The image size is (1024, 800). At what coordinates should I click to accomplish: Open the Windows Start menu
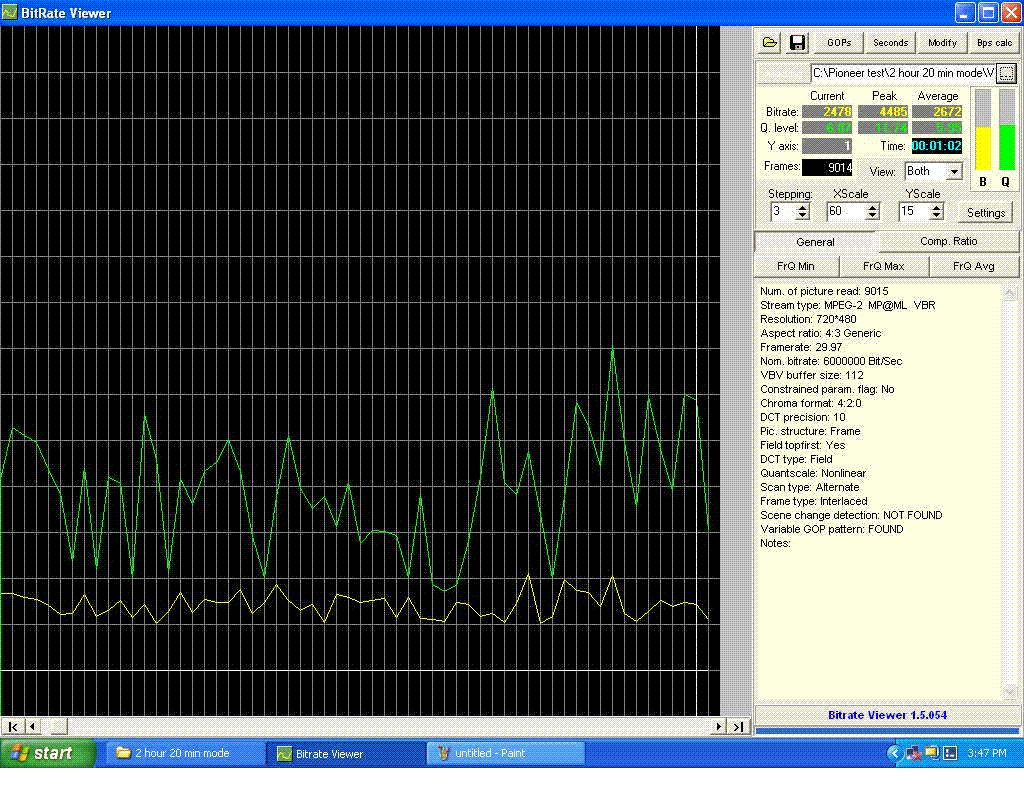coord(48,753)
